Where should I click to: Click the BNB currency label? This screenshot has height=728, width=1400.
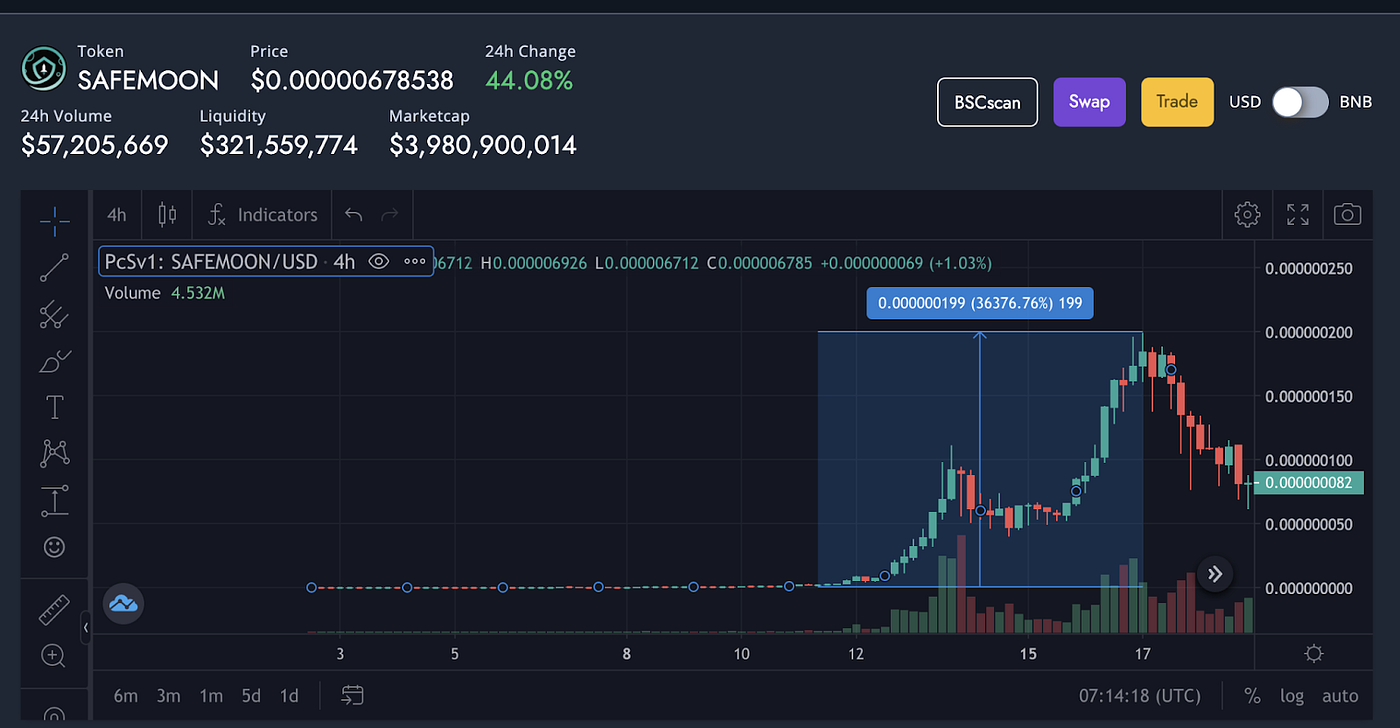coord(1355,102)
